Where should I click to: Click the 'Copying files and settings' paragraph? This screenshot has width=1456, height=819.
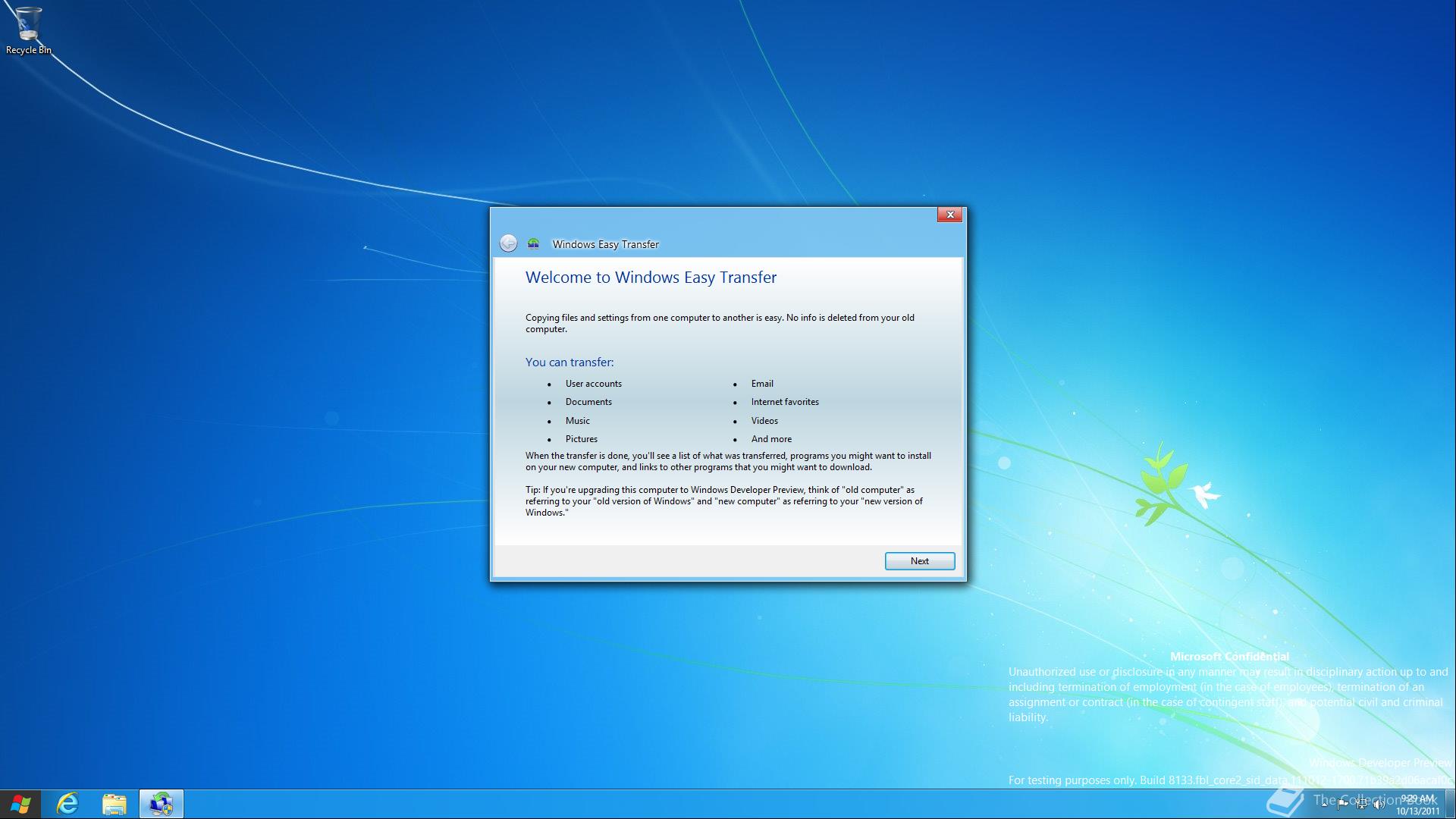pyautogui.click(x=720, y=323)
